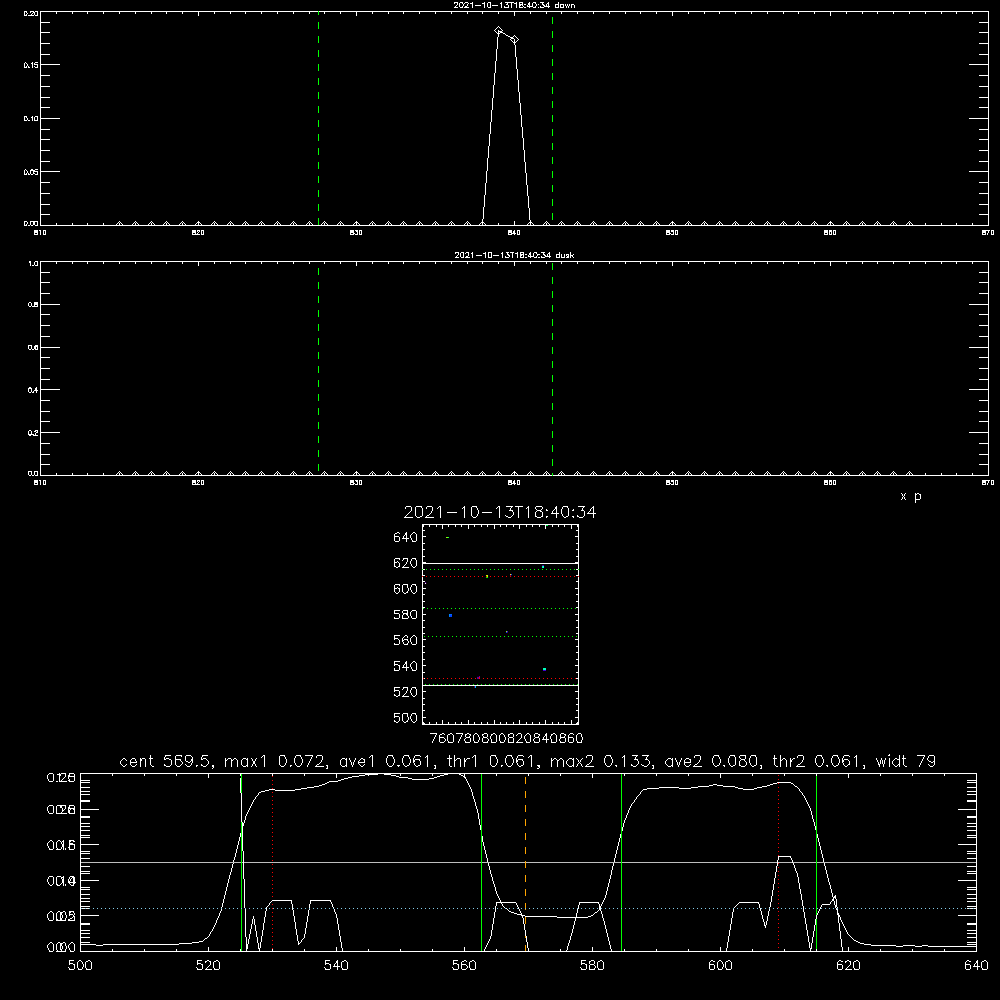1000x1000 pixels.
Task: Click the 500 y-axis label of middle plot
Action: point(406,717)
